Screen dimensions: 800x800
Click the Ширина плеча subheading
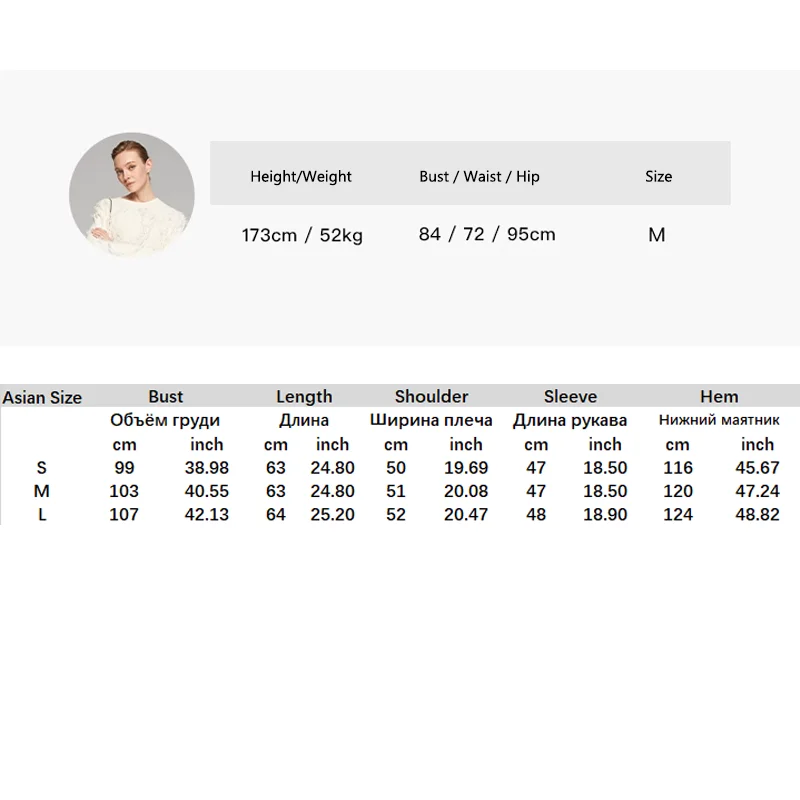431,420
